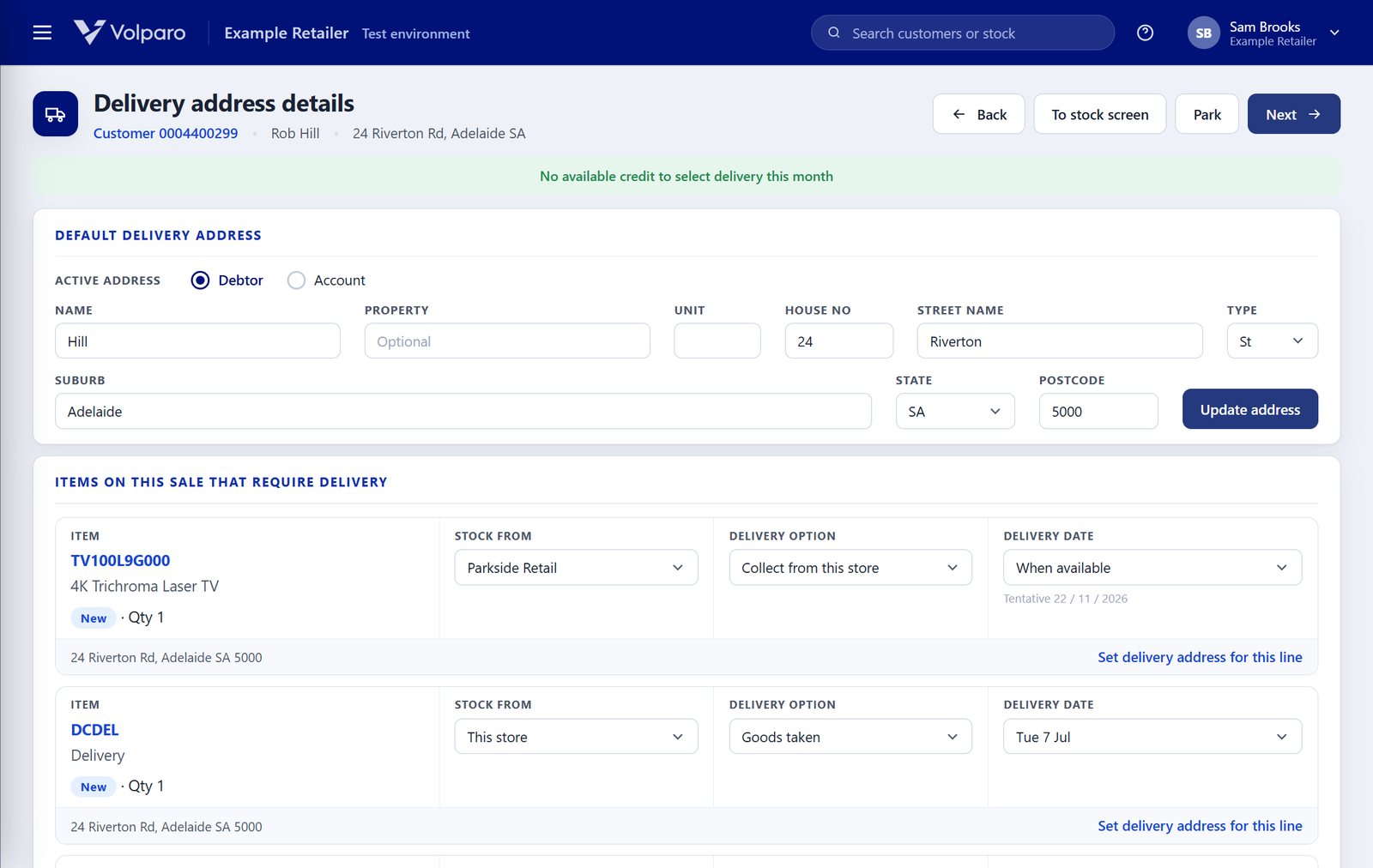The image size is (1373, 868).
Task: Open the help question-mark icon
Action: click(1145, 33)
